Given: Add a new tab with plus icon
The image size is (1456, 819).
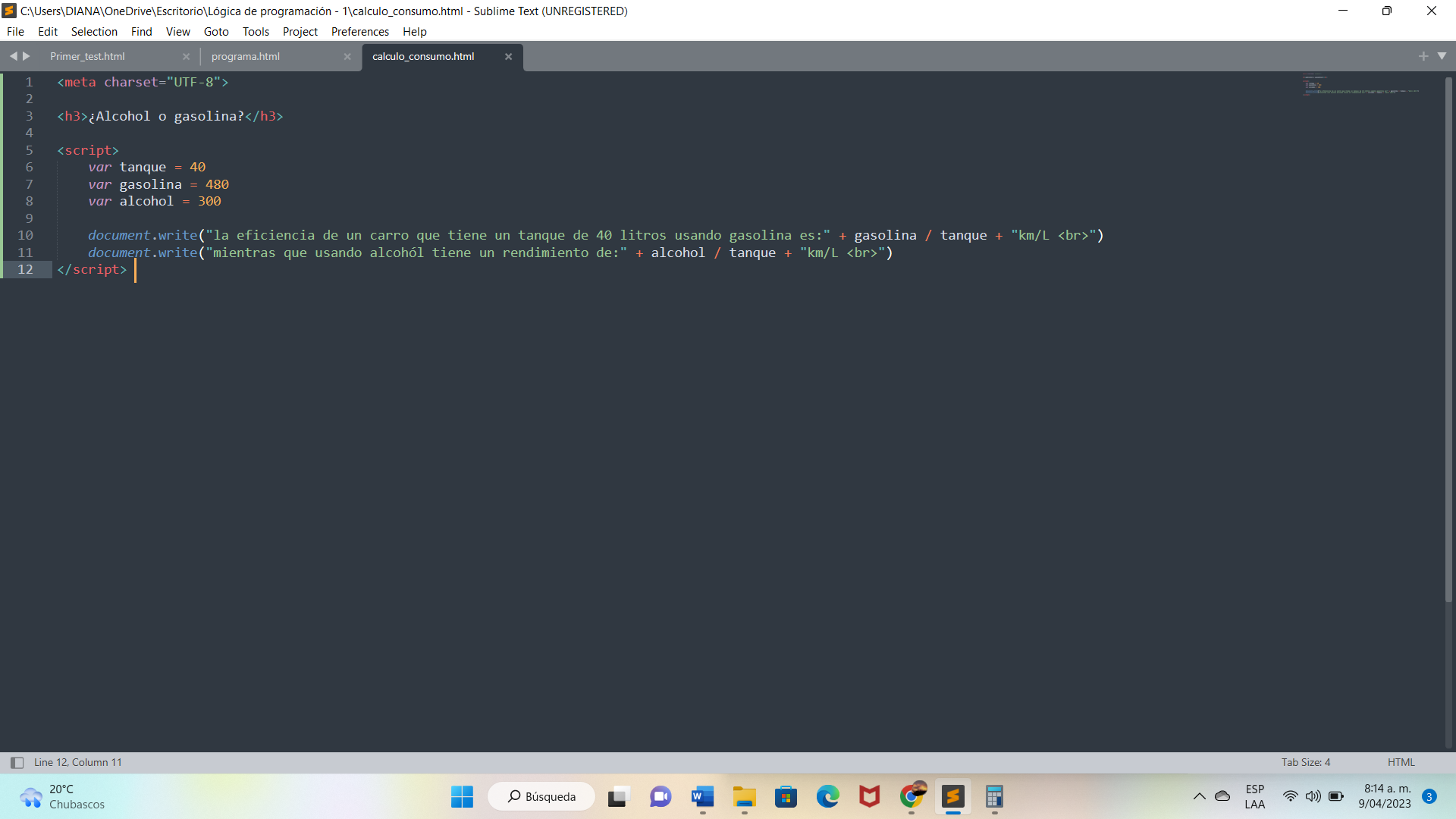Looking at the screenshot, I should (x=1423, y=56).
